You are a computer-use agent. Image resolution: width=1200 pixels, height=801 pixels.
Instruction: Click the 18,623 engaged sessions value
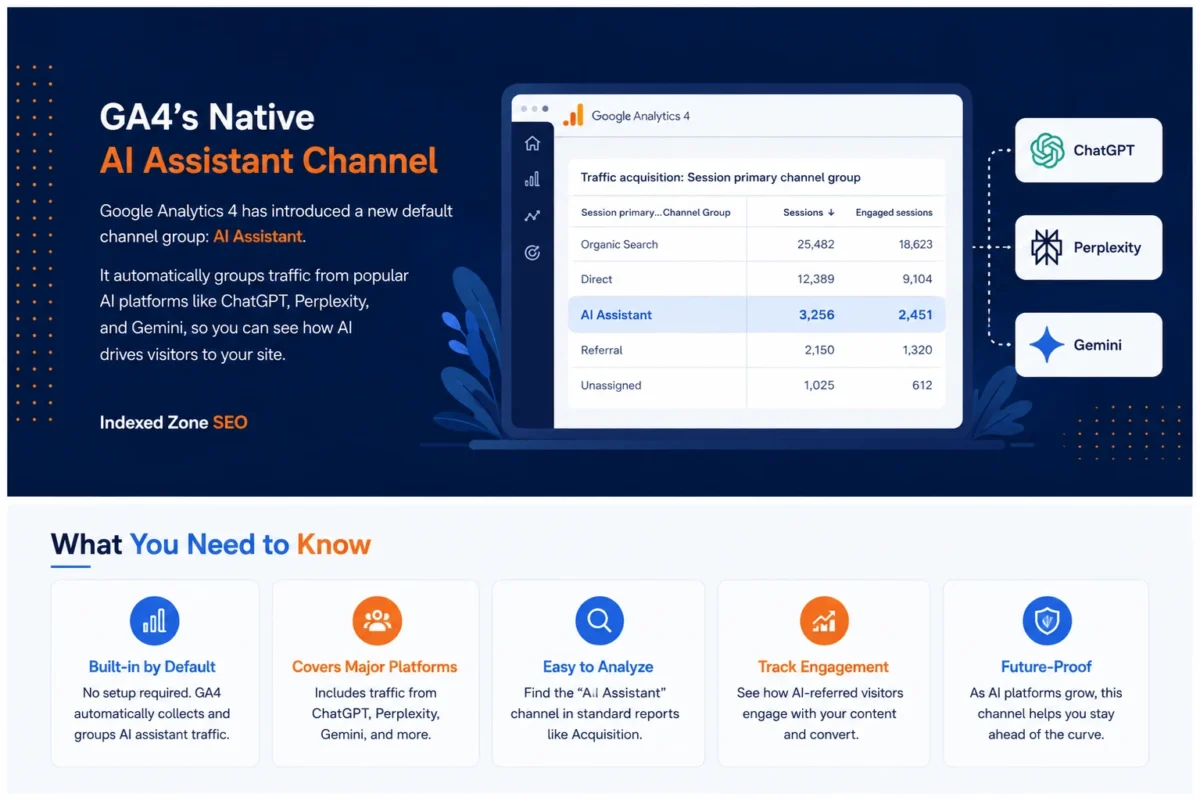click(x=914, y=244)
